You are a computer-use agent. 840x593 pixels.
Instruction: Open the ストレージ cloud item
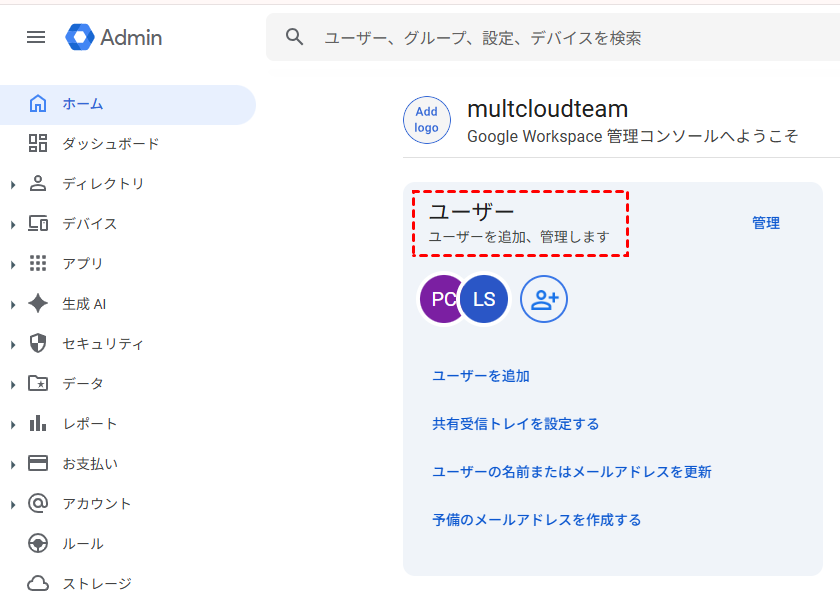[x=96, y=583]
